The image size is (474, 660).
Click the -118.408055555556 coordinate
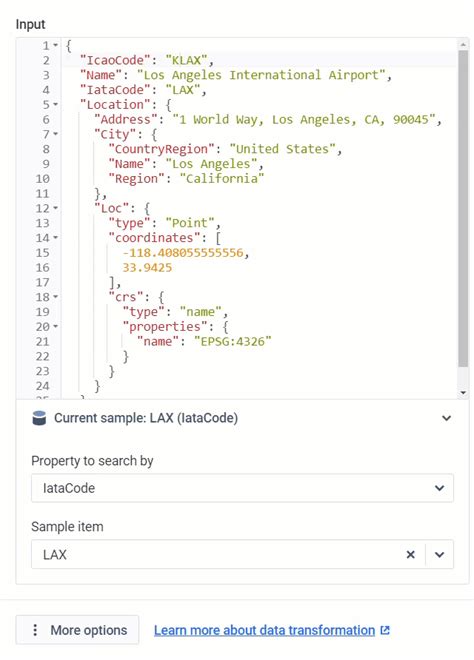click(x=183, y=253)
